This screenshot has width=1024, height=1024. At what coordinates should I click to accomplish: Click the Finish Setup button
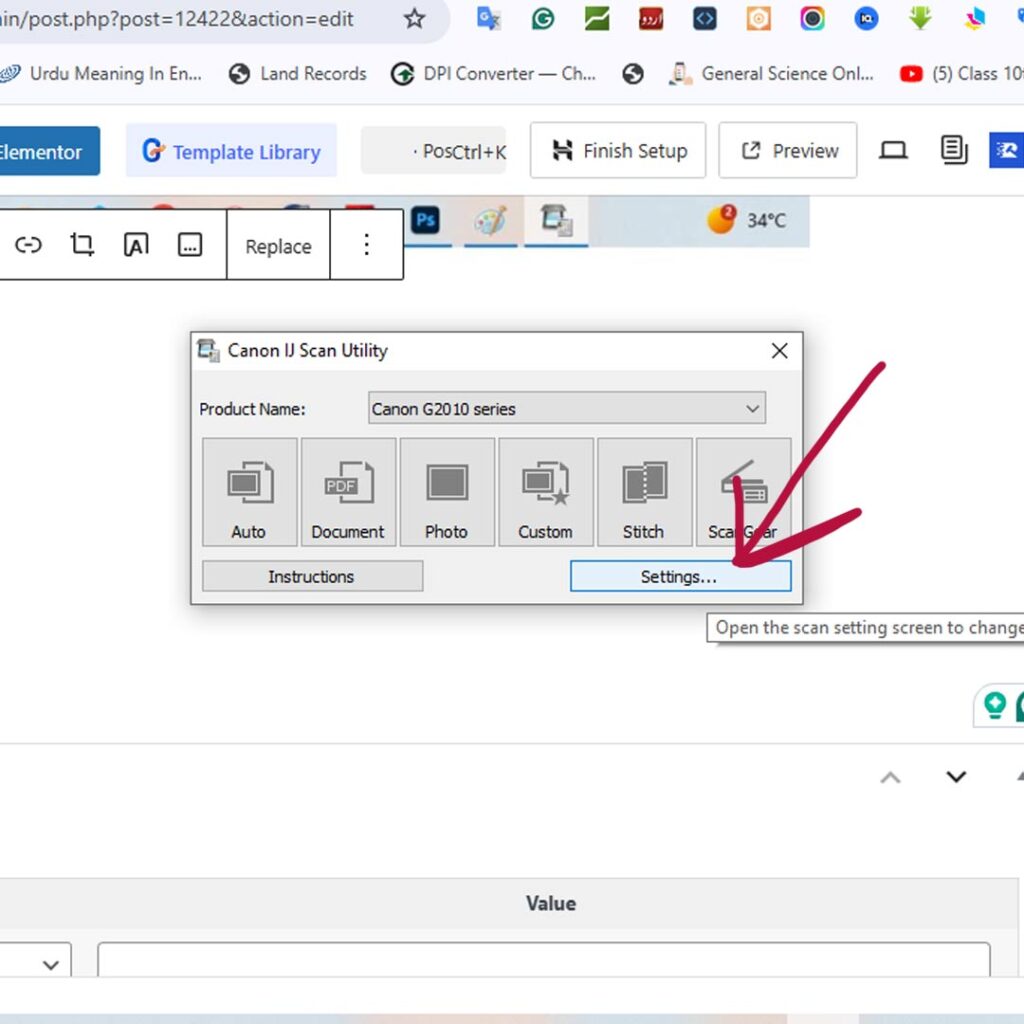[618, 151]
